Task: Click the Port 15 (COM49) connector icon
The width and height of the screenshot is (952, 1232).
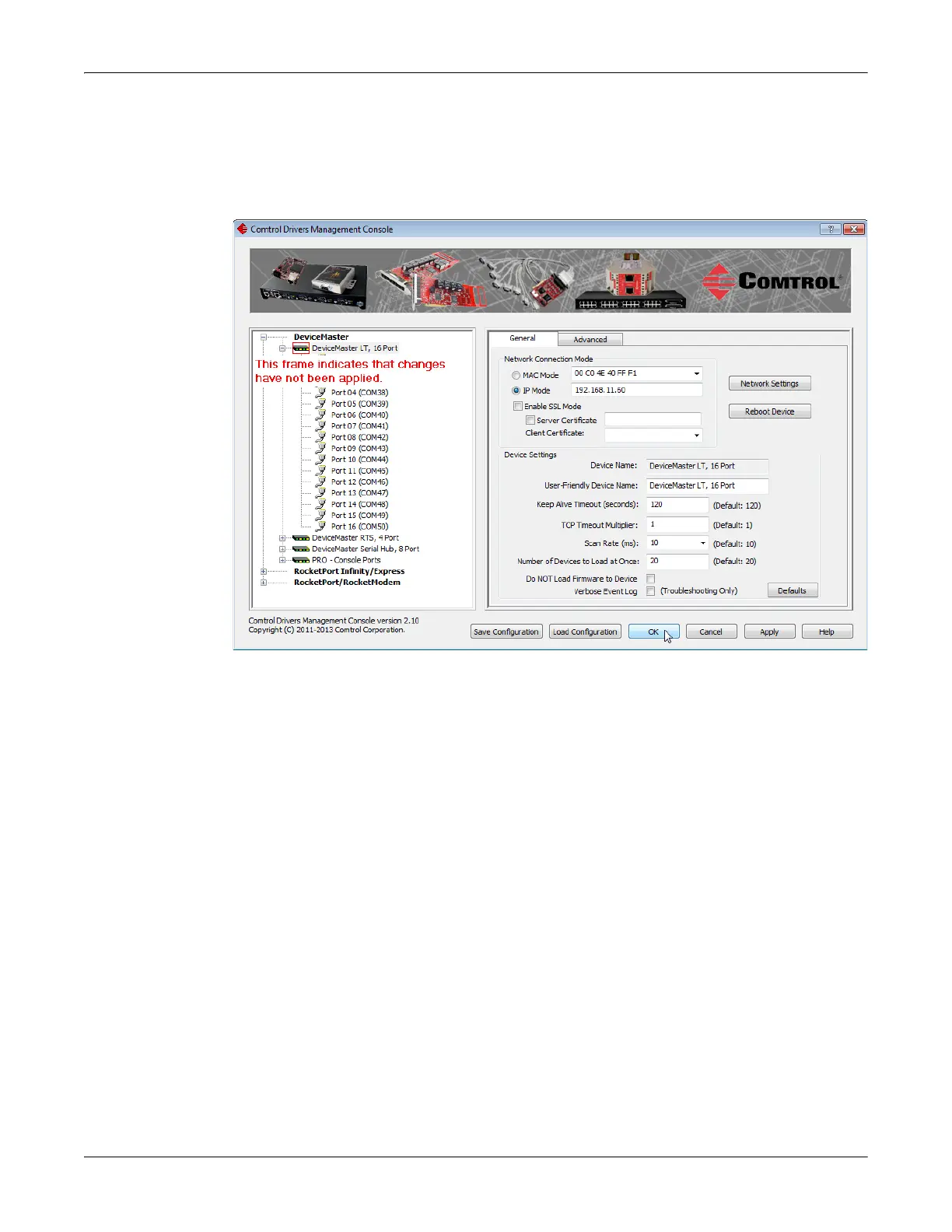Action: [320, 516]
